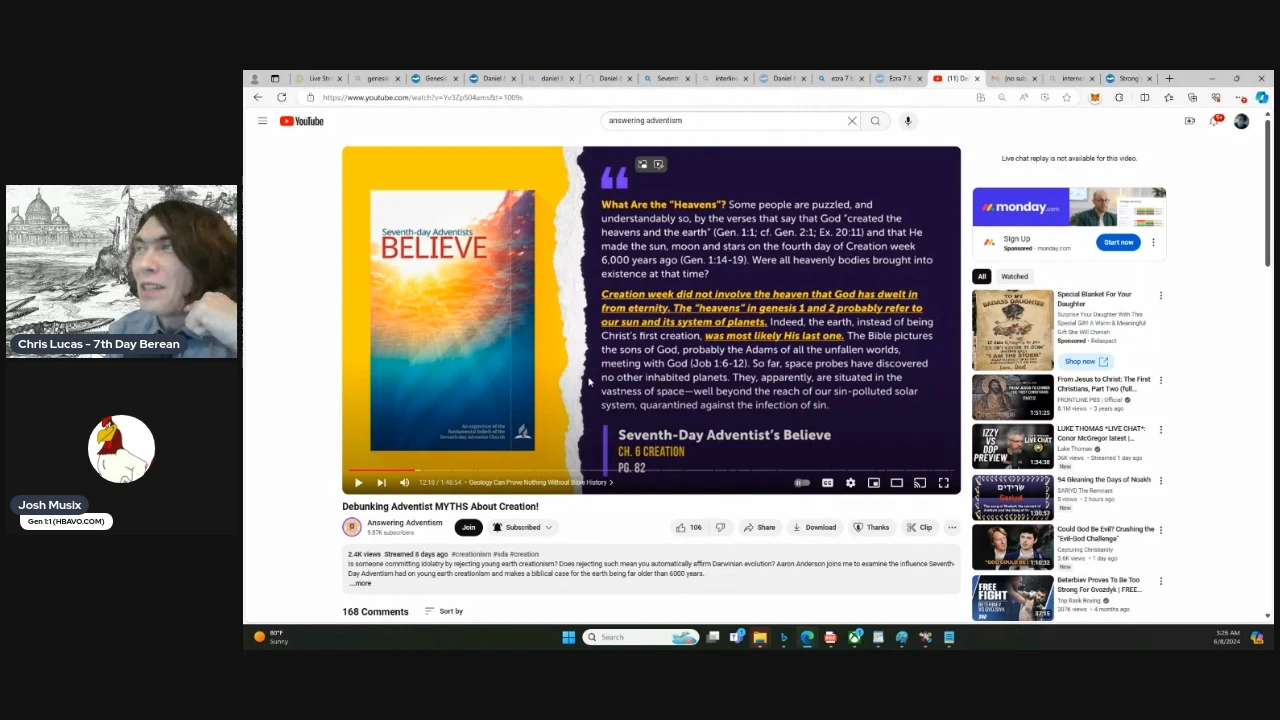The width and height of the screenshot is (1280, 720).
Task: Click 'Shop now' on the blanket ad
Action: [x=1085, y=361]
